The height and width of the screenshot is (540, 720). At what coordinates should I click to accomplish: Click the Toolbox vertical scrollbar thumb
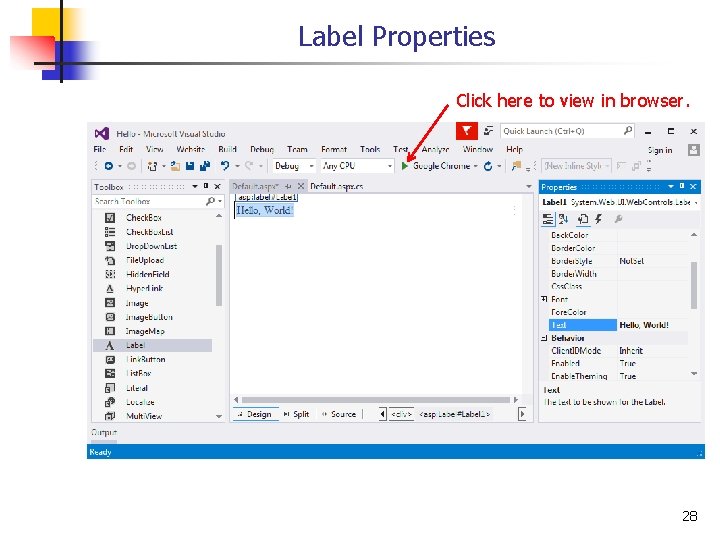coord(219,275)
